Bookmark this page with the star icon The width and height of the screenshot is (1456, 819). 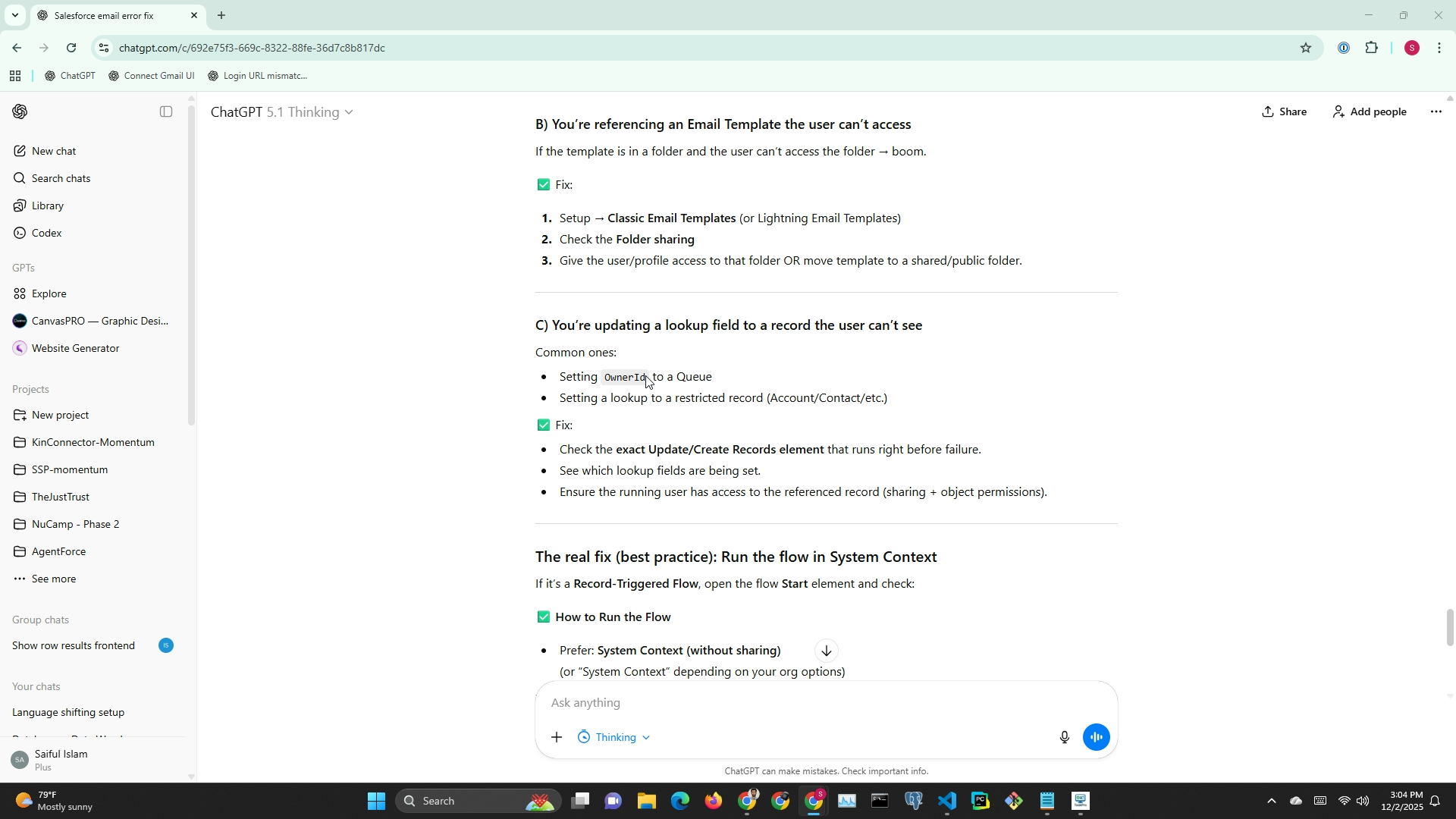tap(1305, 48)
